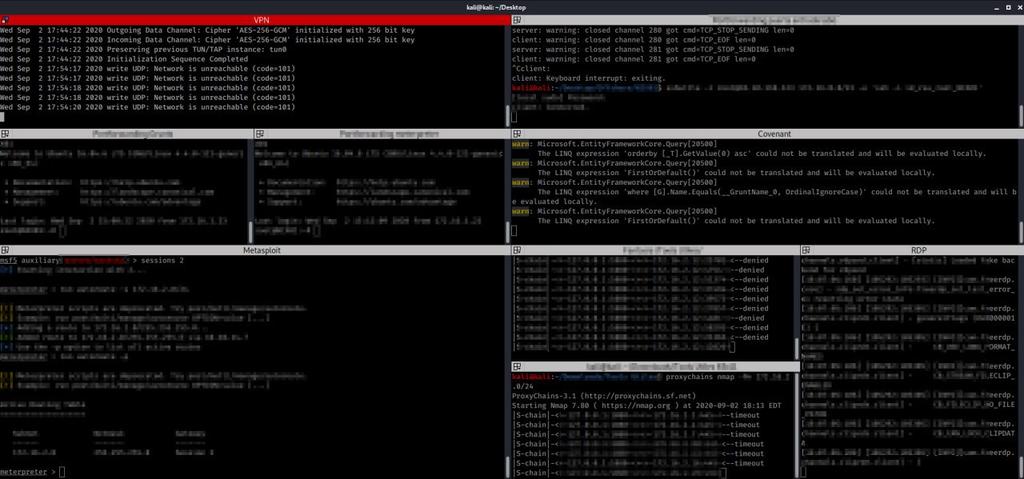This screenshot has height=479, width=1024.
Task: Click the 'Outgoing Data Channel' cipher line
Action: (x=207, y=30)
